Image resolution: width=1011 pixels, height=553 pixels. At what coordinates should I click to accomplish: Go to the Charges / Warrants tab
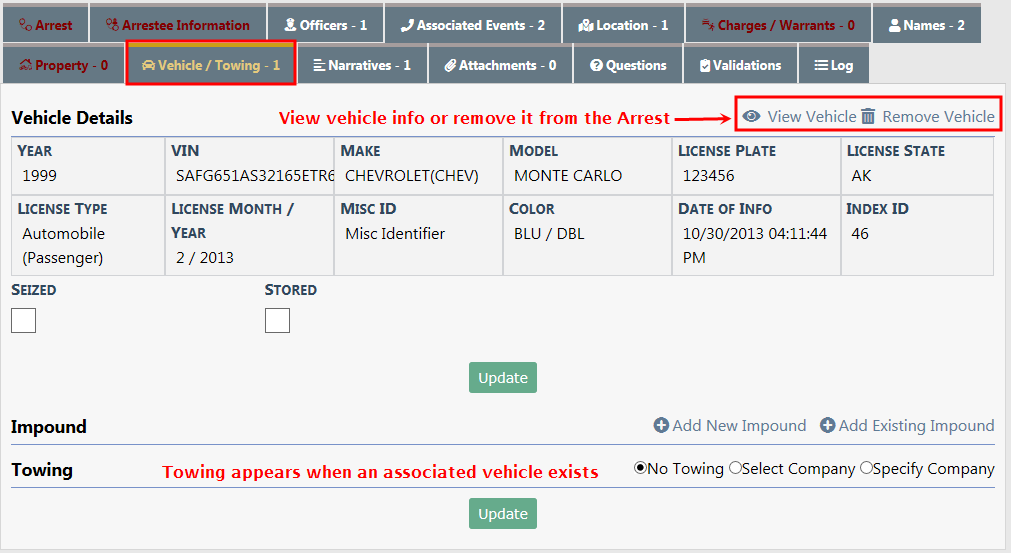point(777,25)
